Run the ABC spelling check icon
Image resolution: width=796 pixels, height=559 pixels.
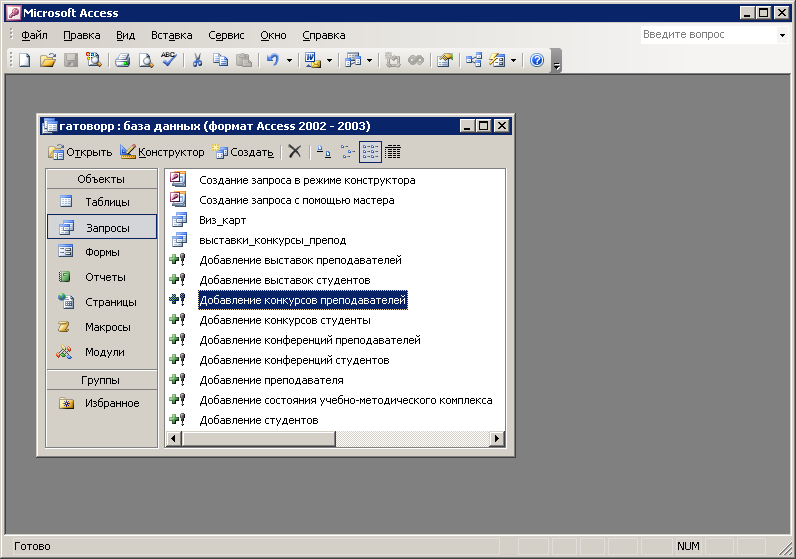(169, 60)
